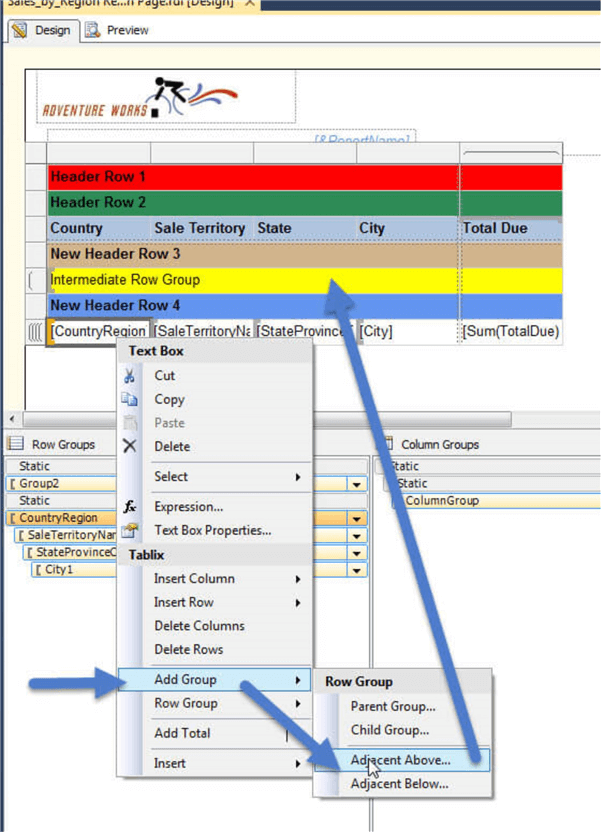The width and height of the screenshot is (601, 832).
Task: Choose Add Total menu entry
Action: pos(214,733)
